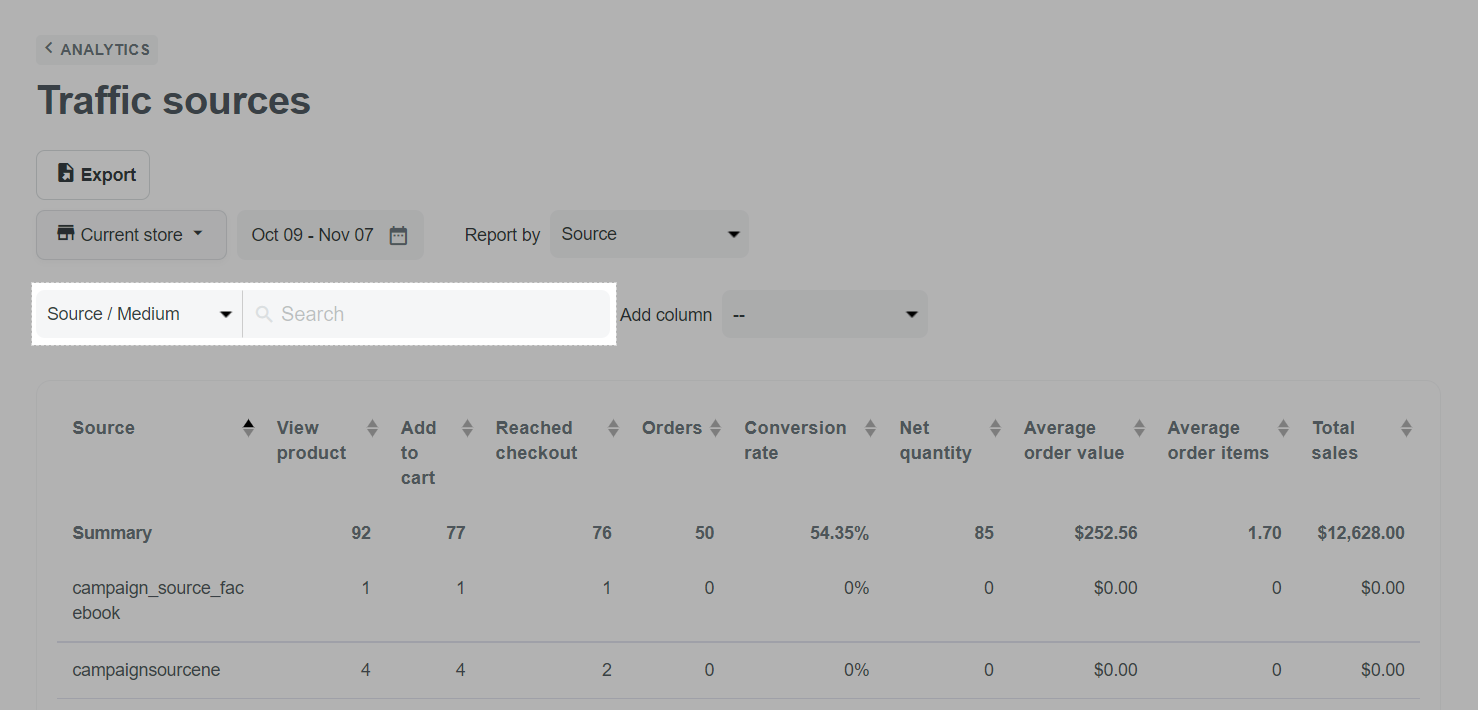Click the file icon on Export button
The height and width of the screenshot is (710, 1478).
tap(66, 173)
